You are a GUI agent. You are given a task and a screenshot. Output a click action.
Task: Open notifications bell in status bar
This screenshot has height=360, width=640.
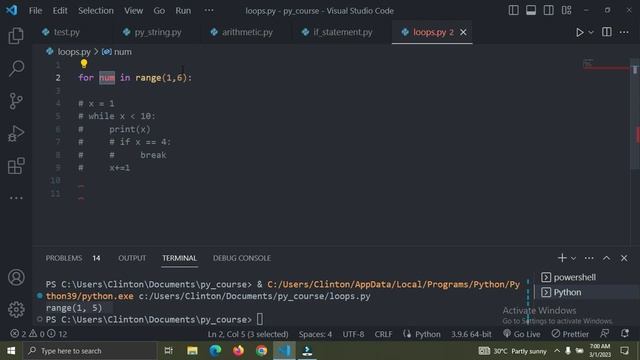pyautogui.click(x=624, y=333)
